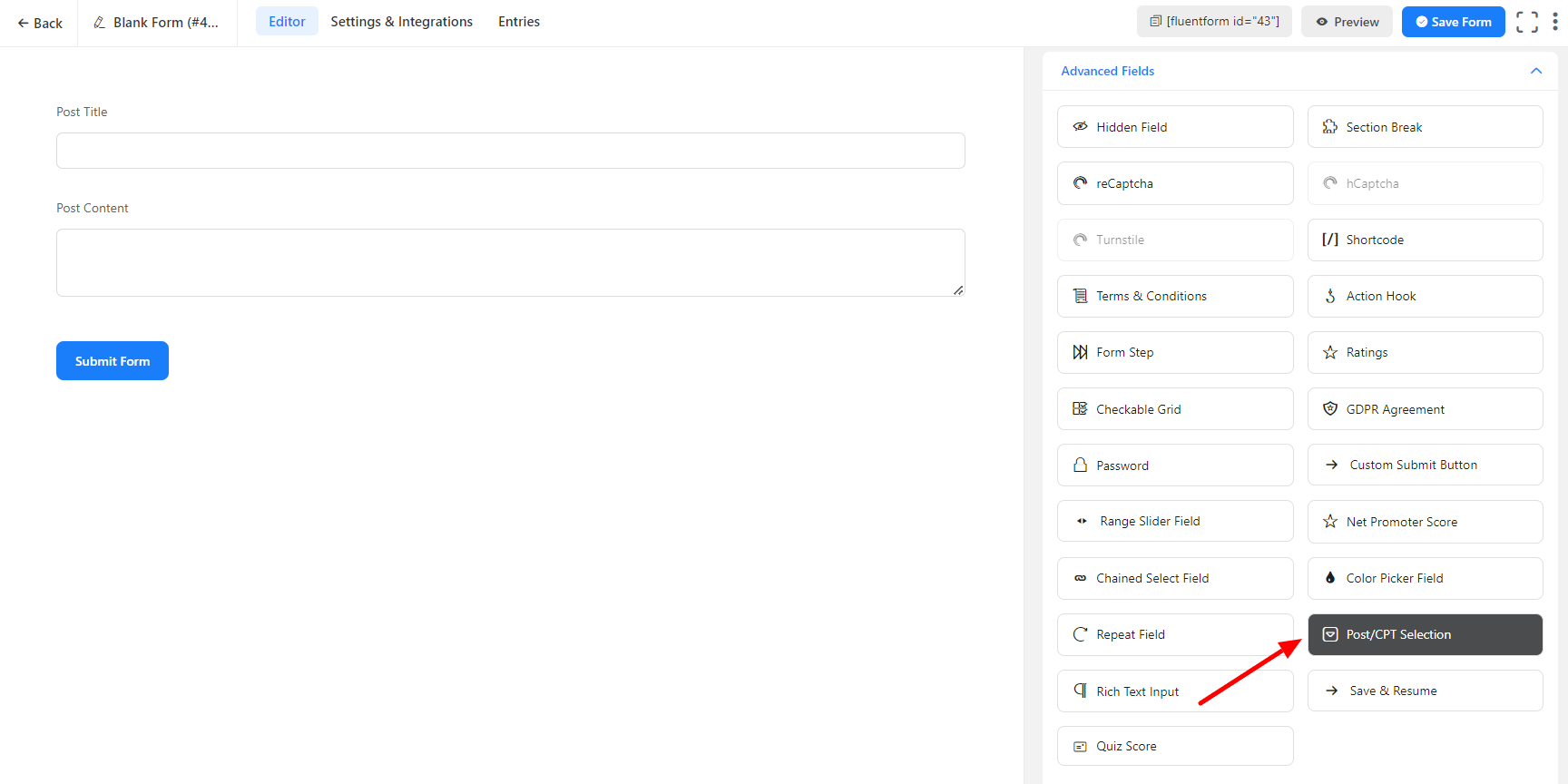
Task: Click the Shortcode bracket icon
Action: click(1330, 240)
